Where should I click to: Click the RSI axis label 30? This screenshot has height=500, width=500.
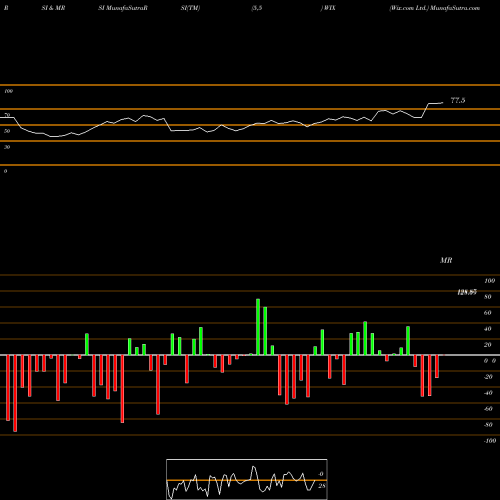[x=7, y=147]
